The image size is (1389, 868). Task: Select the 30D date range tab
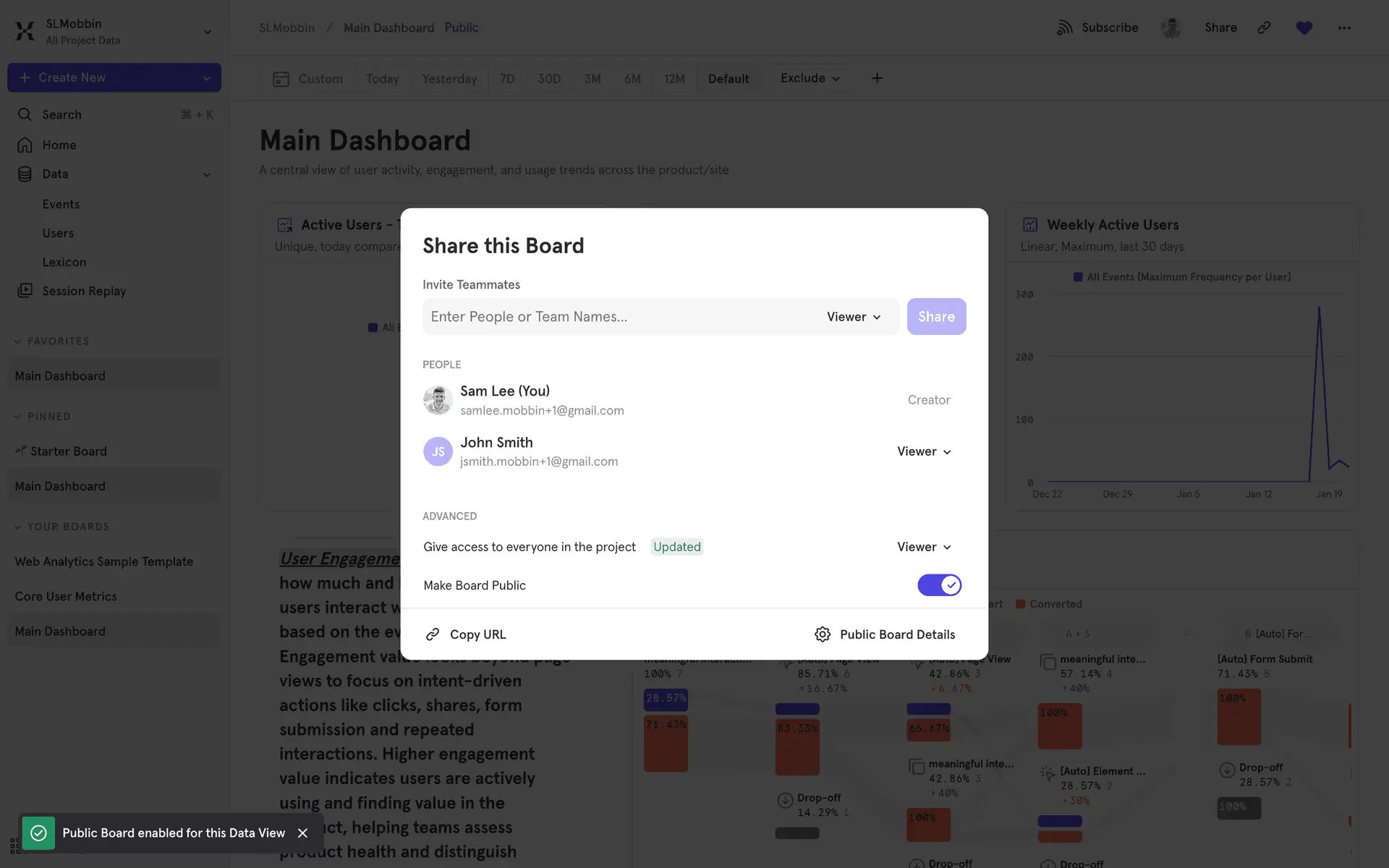click(x=548, y=79)
